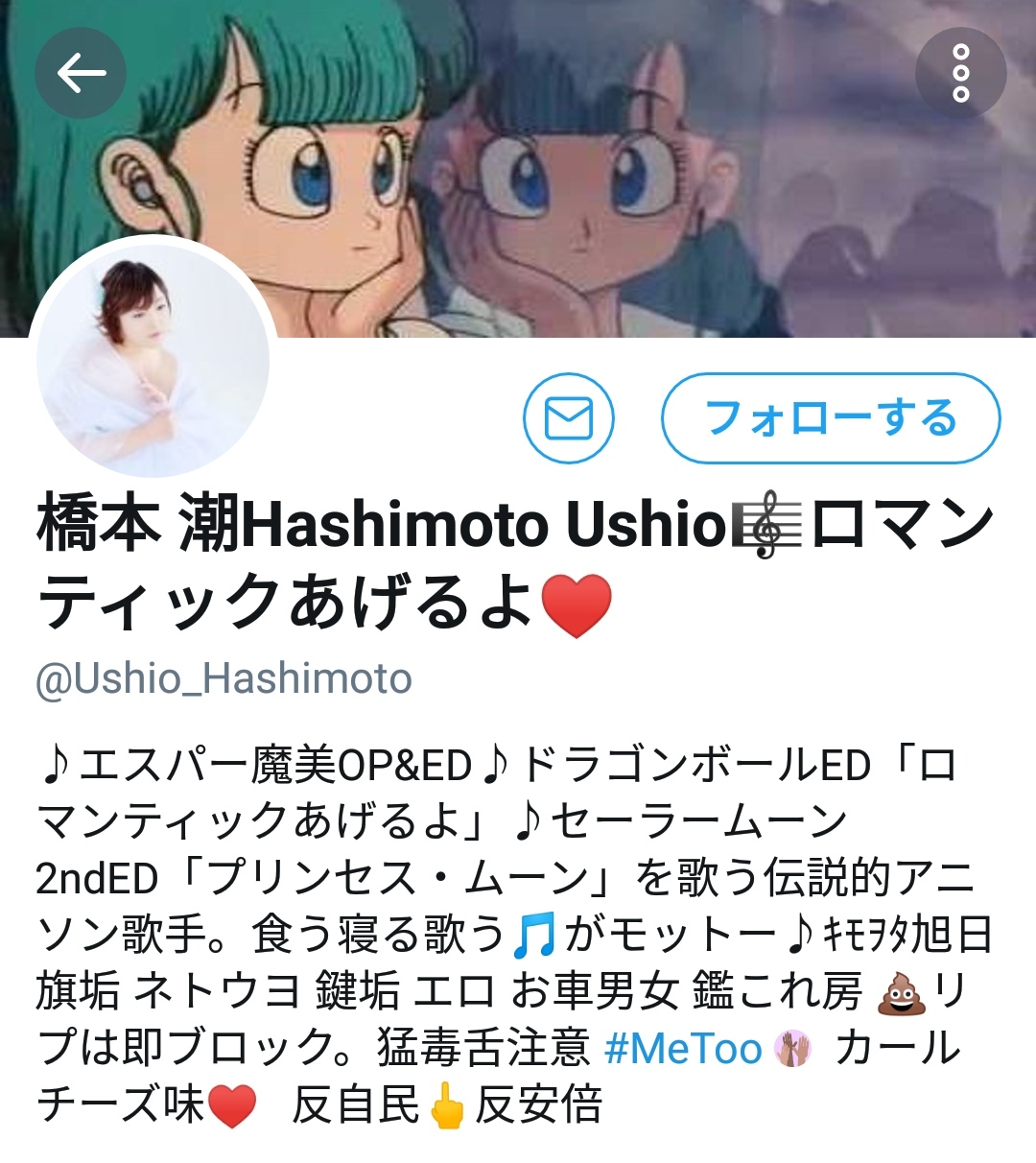Select the 反安倍 text in bio
This screenshot has width=1036, height=1163.
[539, 1106]
